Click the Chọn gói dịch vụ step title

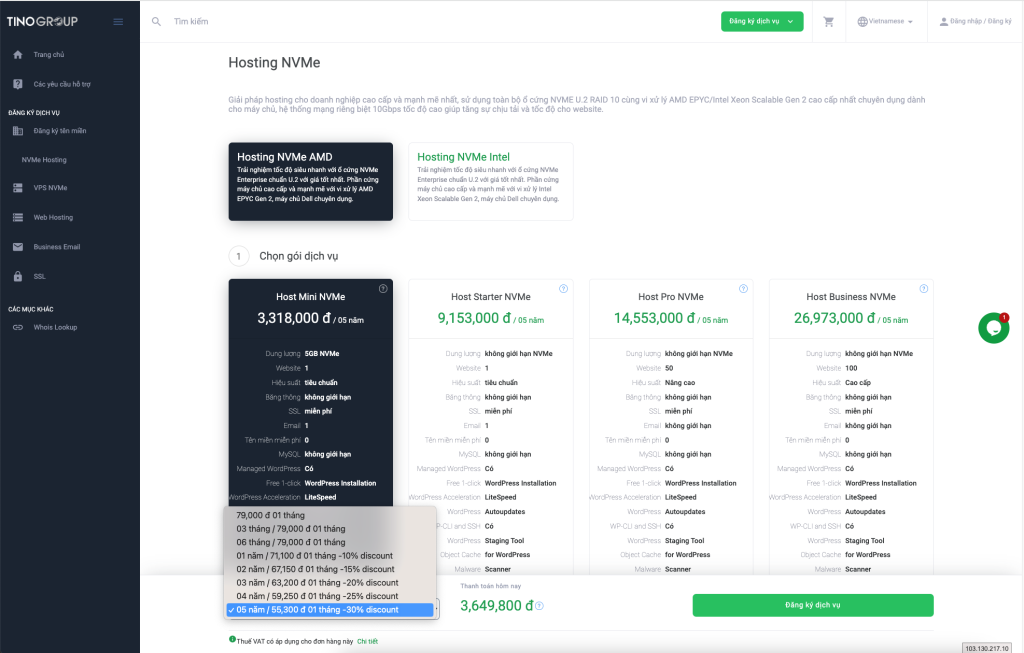(x=298, y=256)
